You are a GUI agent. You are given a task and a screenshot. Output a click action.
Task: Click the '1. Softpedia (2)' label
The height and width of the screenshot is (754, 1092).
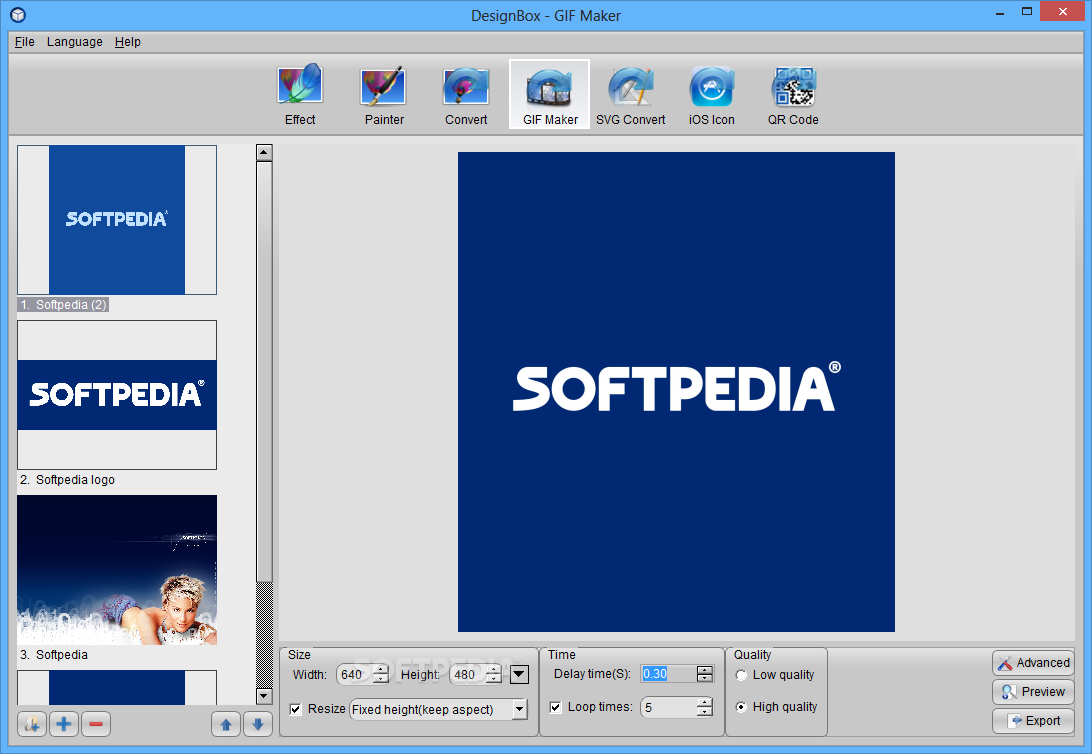(63, 305)
